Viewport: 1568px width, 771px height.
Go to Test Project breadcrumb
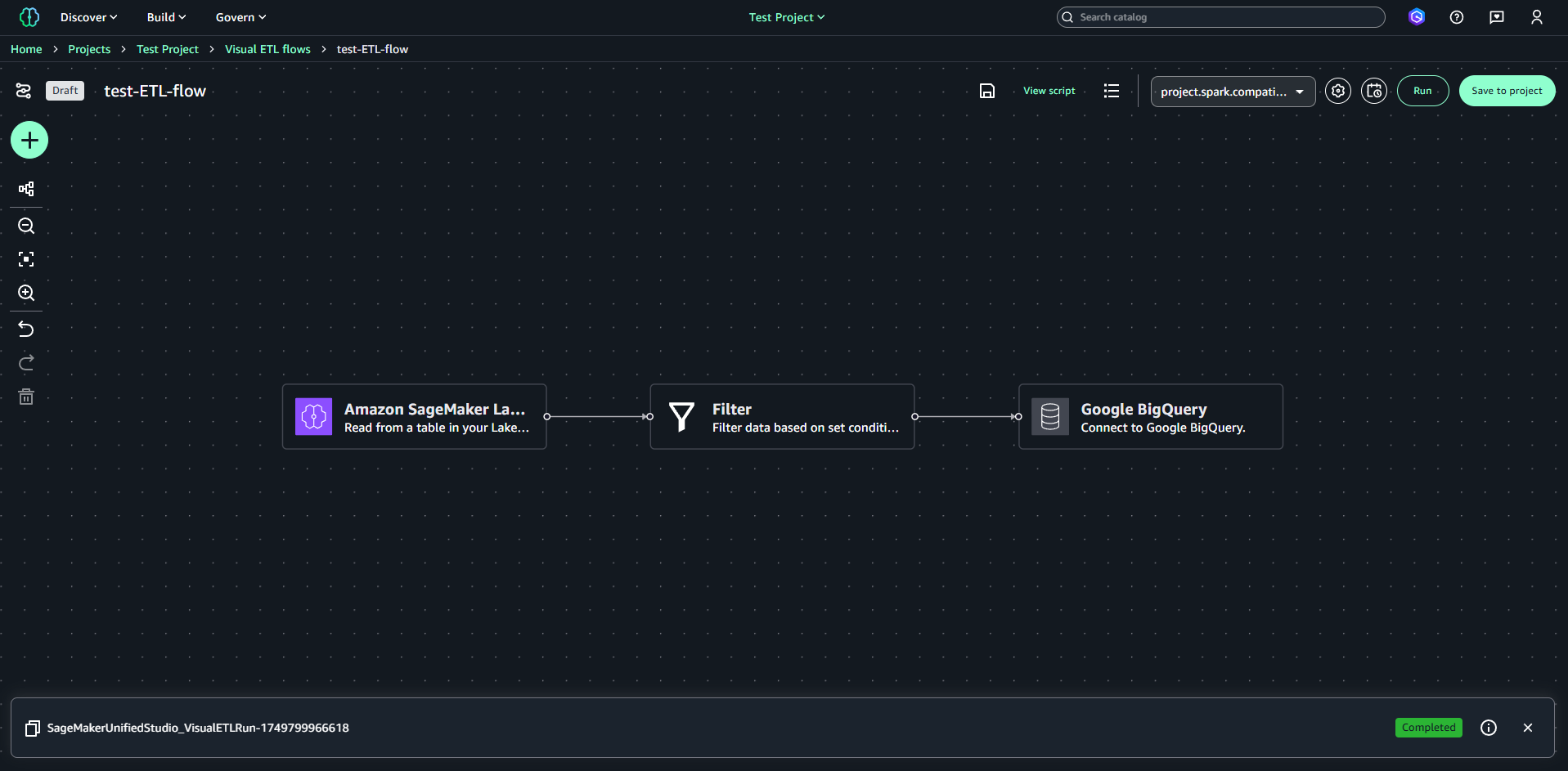[x=168, y=49]
